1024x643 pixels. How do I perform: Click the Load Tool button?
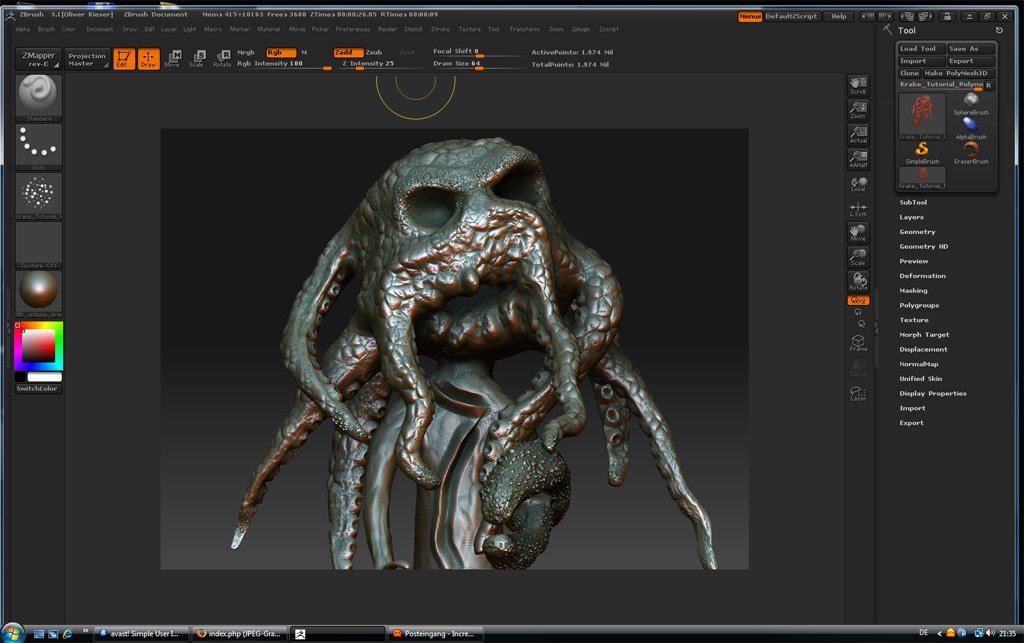921,48
